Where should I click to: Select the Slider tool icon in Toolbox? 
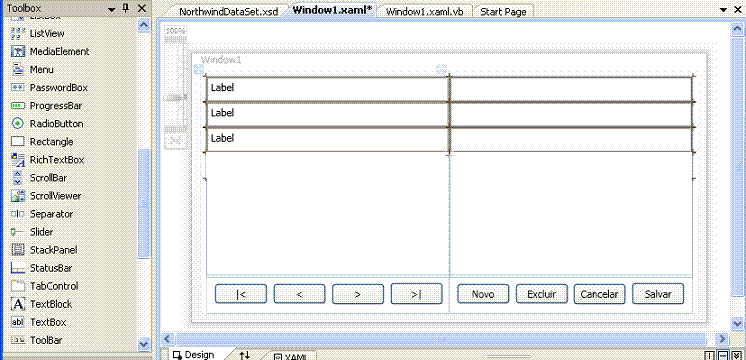(x=18, y=232)
